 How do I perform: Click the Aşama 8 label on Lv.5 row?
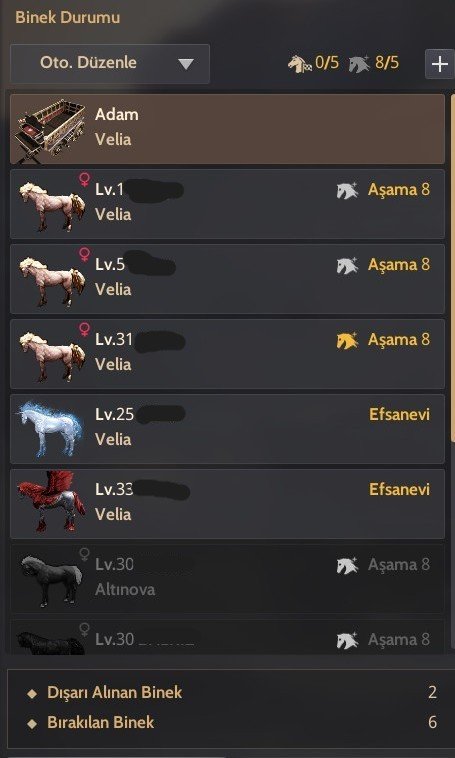[x=398, y=265]
